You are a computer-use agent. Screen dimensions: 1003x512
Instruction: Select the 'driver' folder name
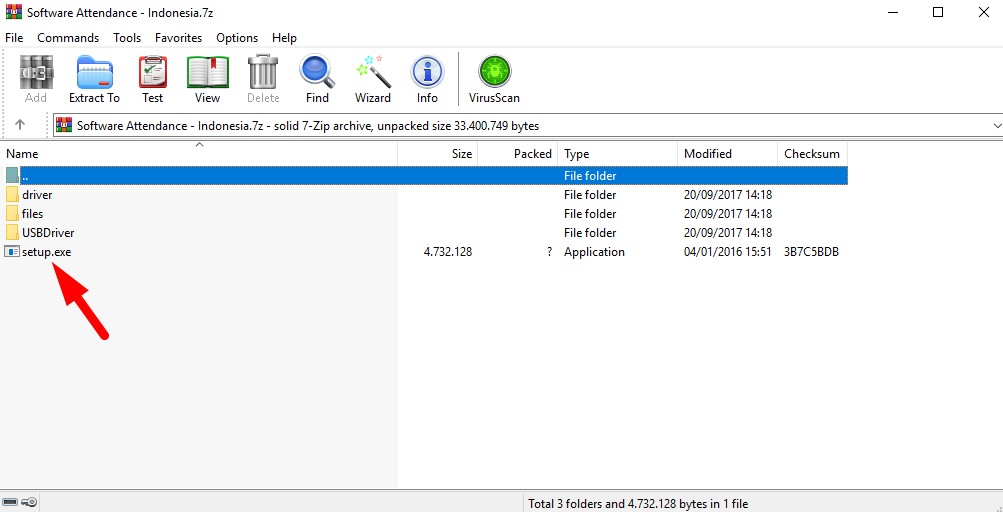(37, 195)
